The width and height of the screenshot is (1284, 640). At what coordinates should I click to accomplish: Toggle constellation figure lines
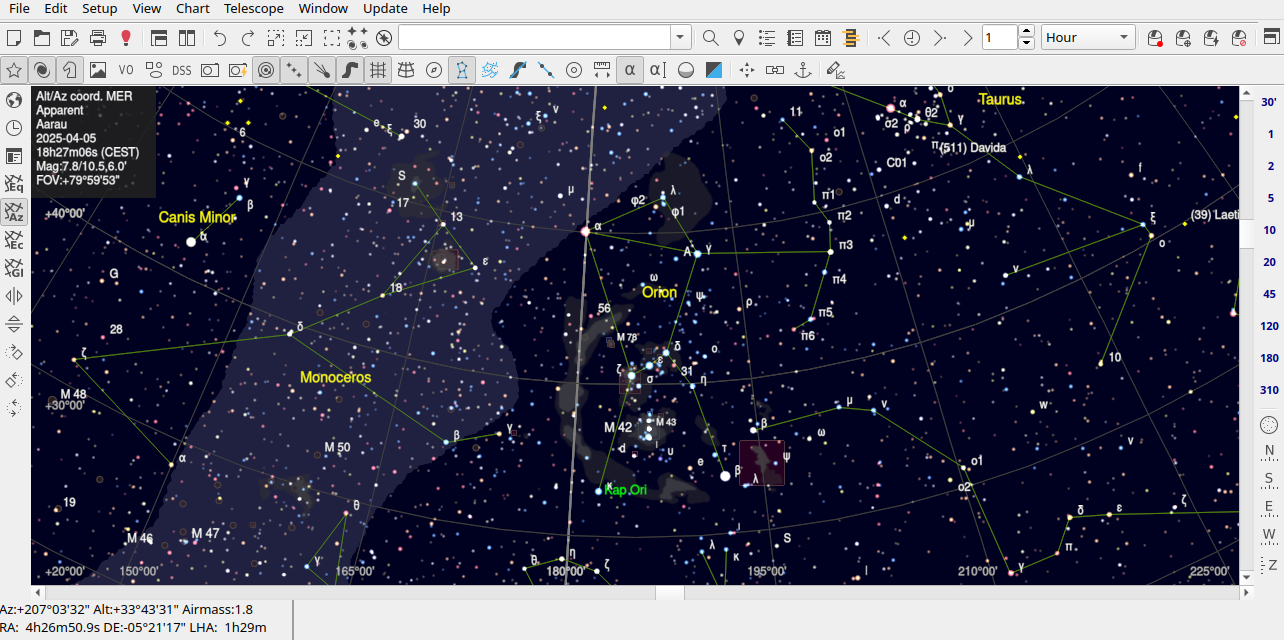[461, 70]
